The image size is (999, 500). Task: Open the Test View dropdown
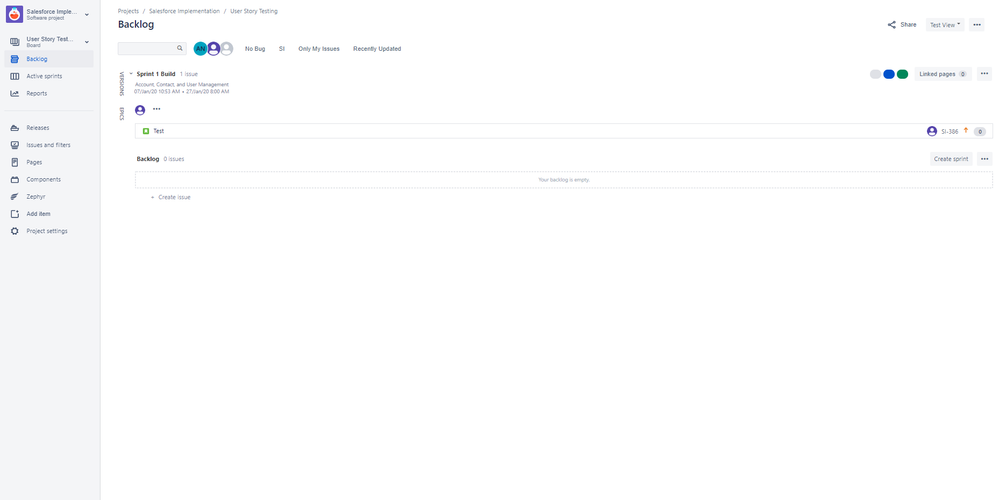coord(945,25)
